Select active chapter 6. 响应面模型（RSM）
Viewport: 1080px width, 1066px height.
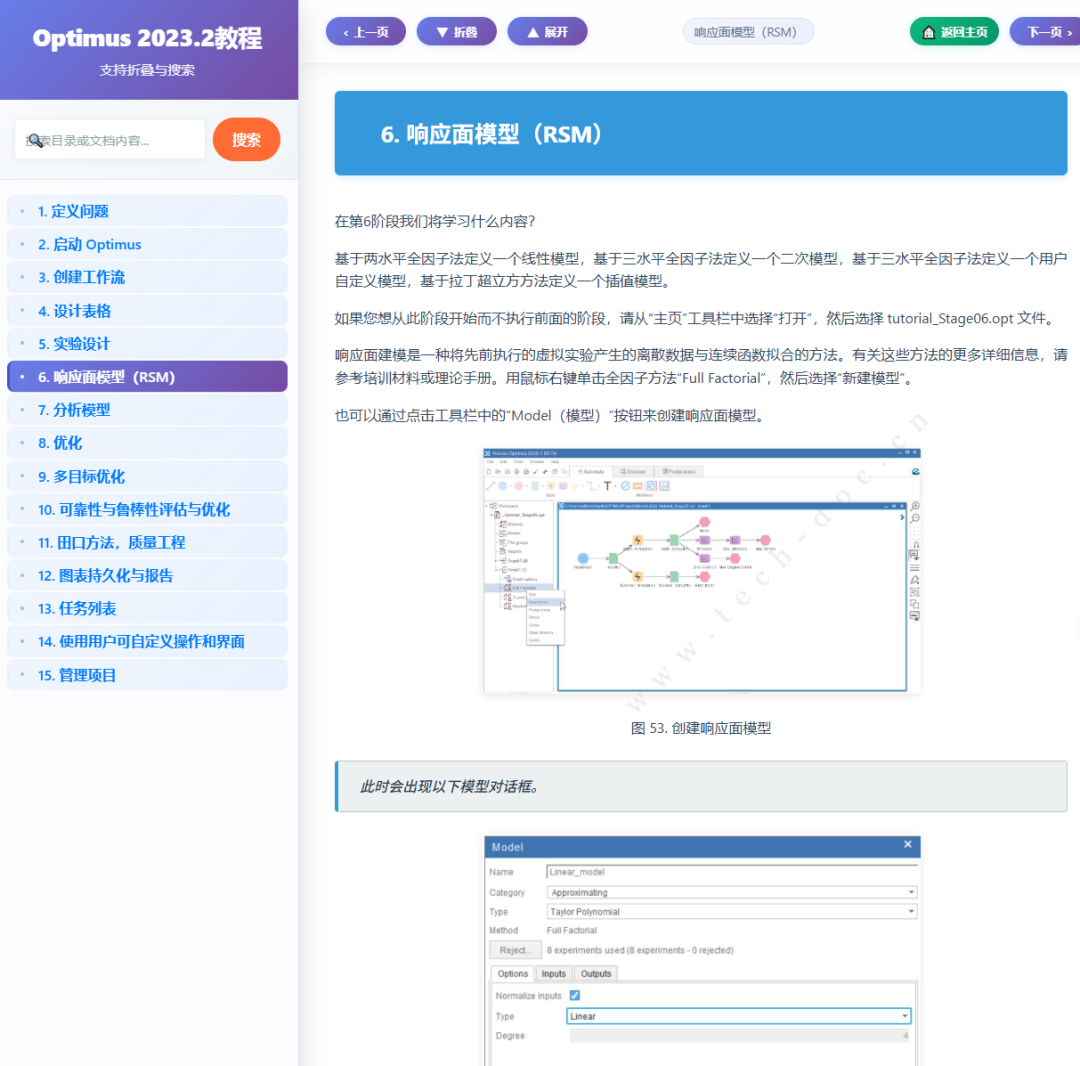click(147, 377)
